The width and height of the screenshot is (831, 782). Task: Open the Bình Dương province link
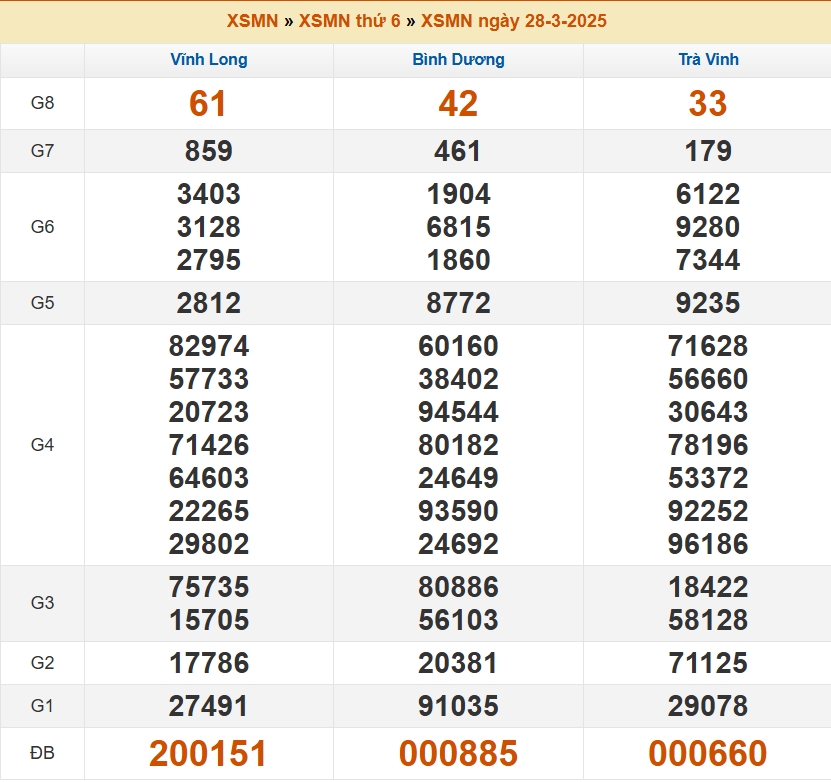(458, 59)
